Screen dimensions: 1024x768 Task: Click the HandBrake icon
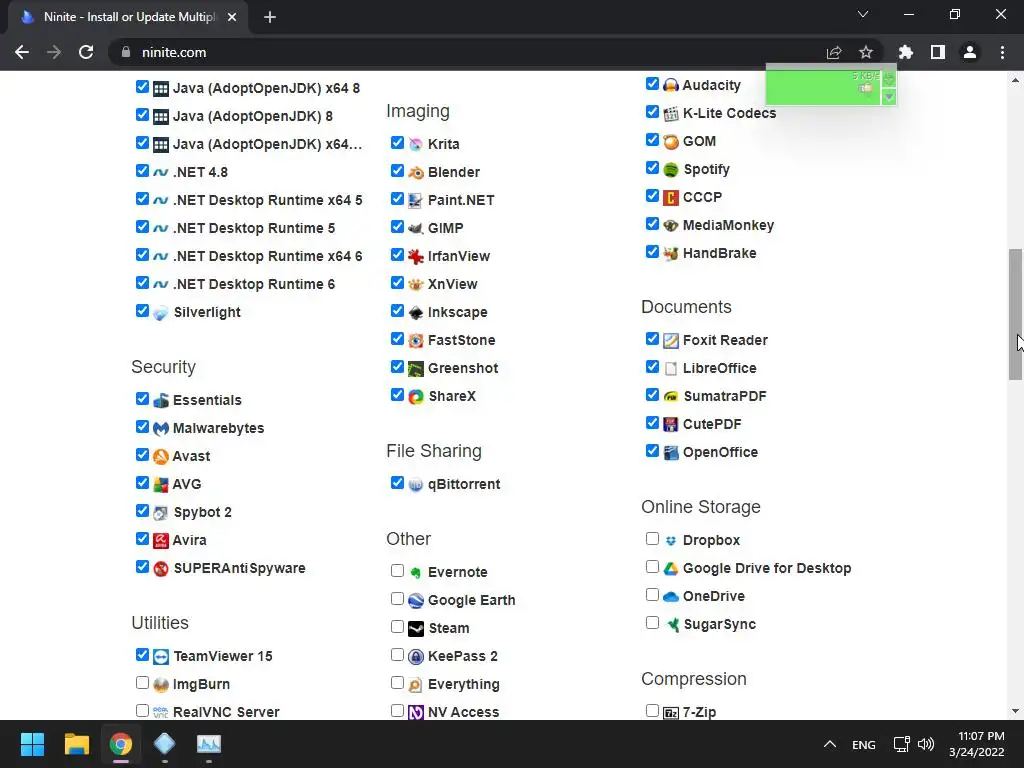tap(671, 253)
